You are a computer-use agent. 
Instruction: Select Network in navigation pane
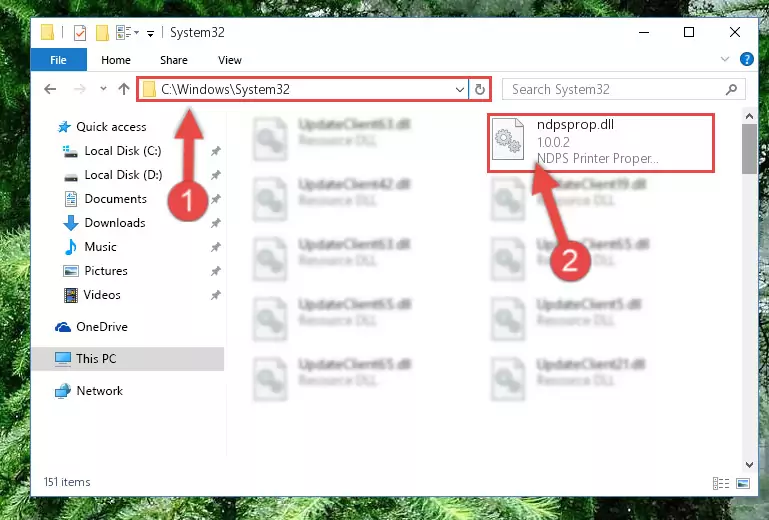[x=99, y=391]
